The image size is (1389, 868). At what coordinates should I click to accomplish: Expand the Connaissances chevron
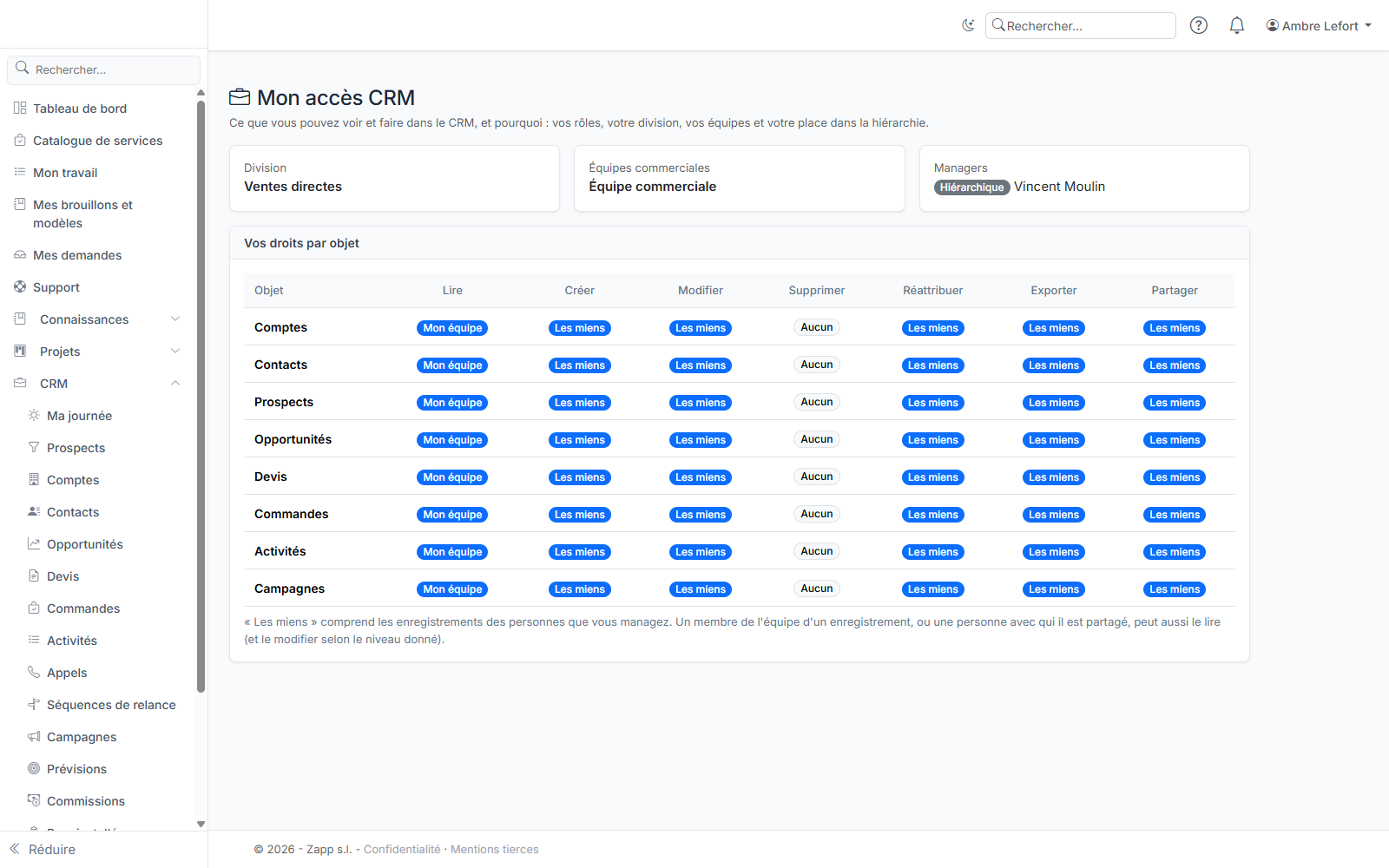click(x=175, y=319)
